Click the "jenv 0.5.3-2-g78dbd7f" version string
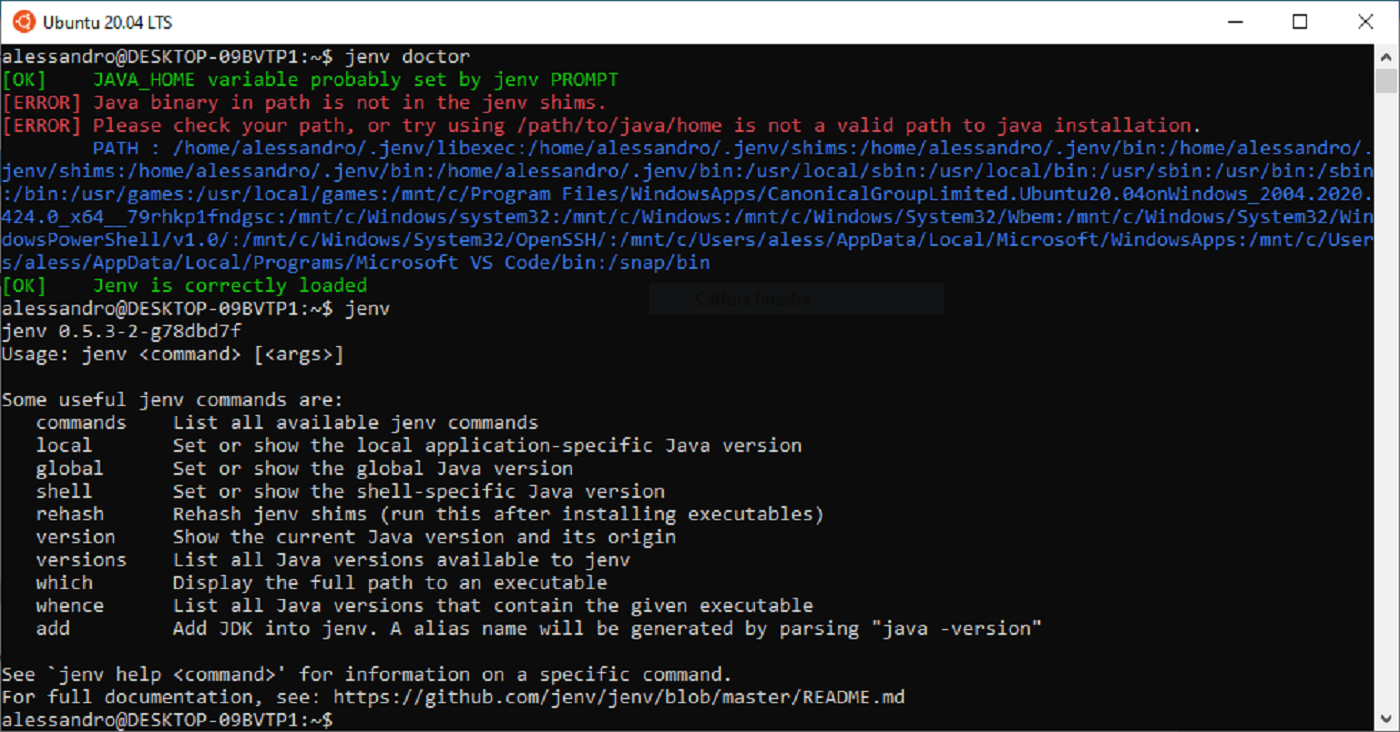This screenshot has height=732, width=1400. pos(122,331)
